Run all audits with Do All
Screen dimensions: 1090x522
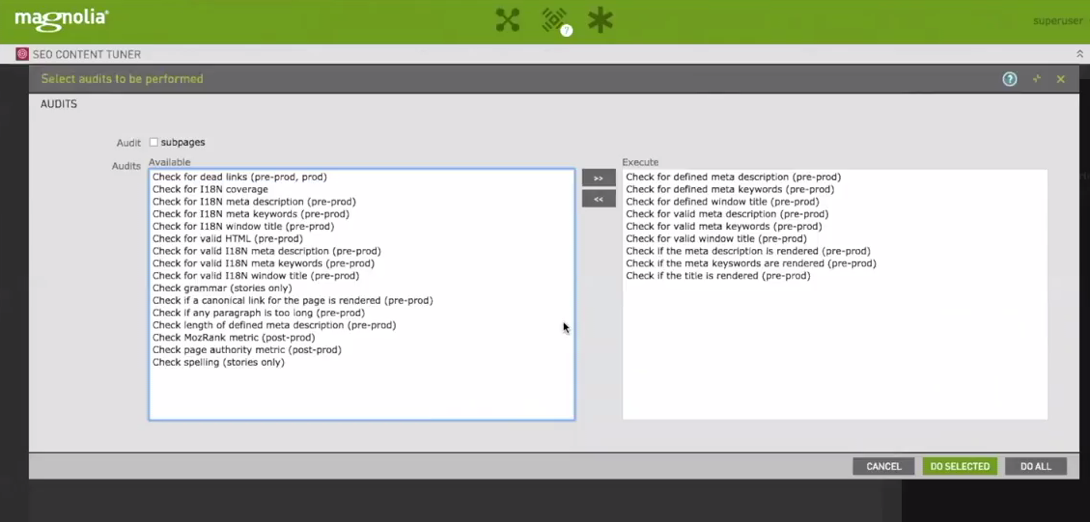click(x=1035, y=466)
